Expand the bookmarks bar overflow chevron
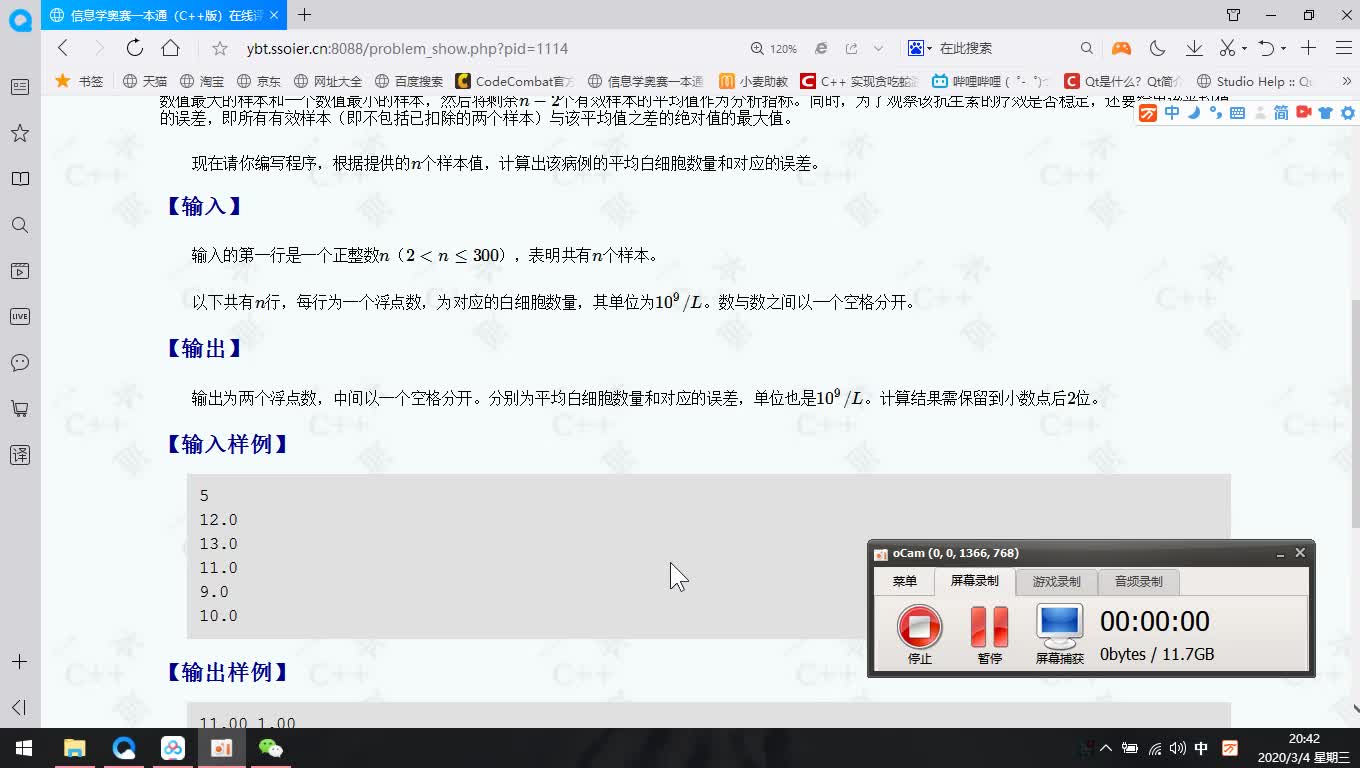 [x=1347, y=81]
